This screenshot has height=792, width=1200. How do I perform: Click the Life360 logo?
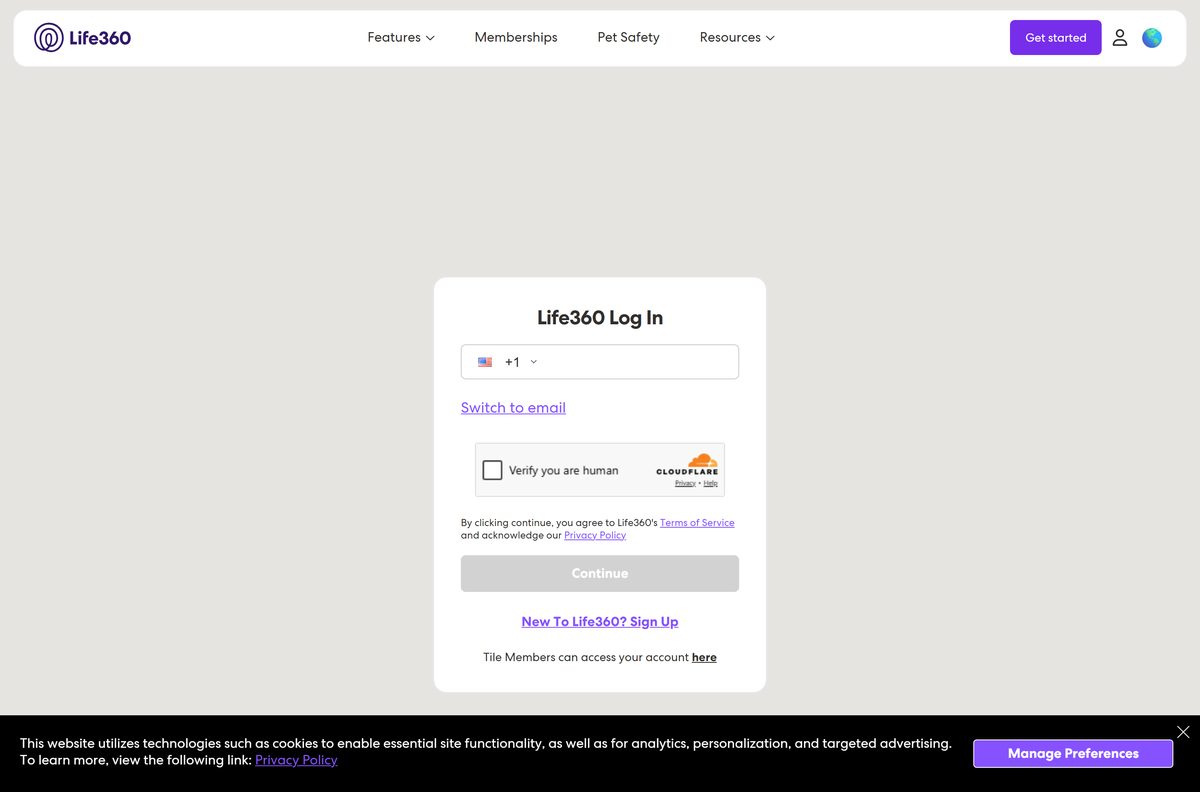click(x=82, y=38)
